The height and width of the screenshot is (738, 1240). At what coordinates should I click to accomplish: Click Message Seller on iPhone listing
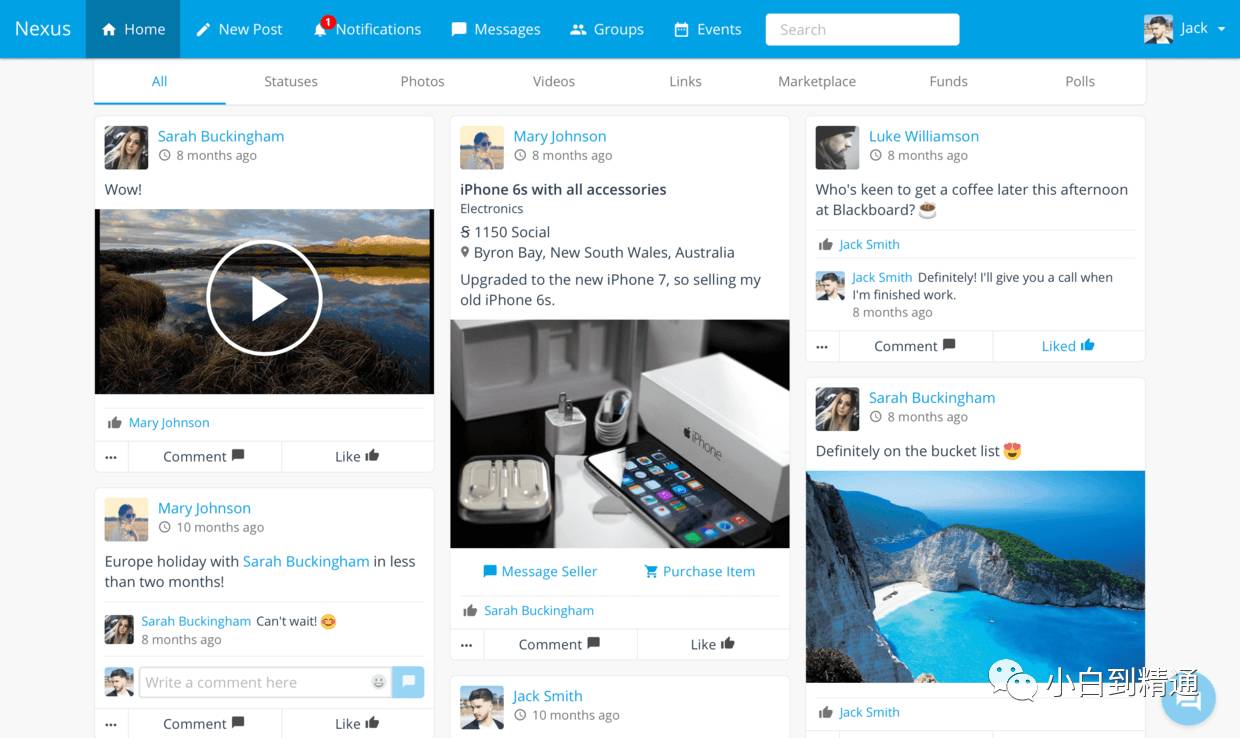pyautogui.click(x=540, y=571)
